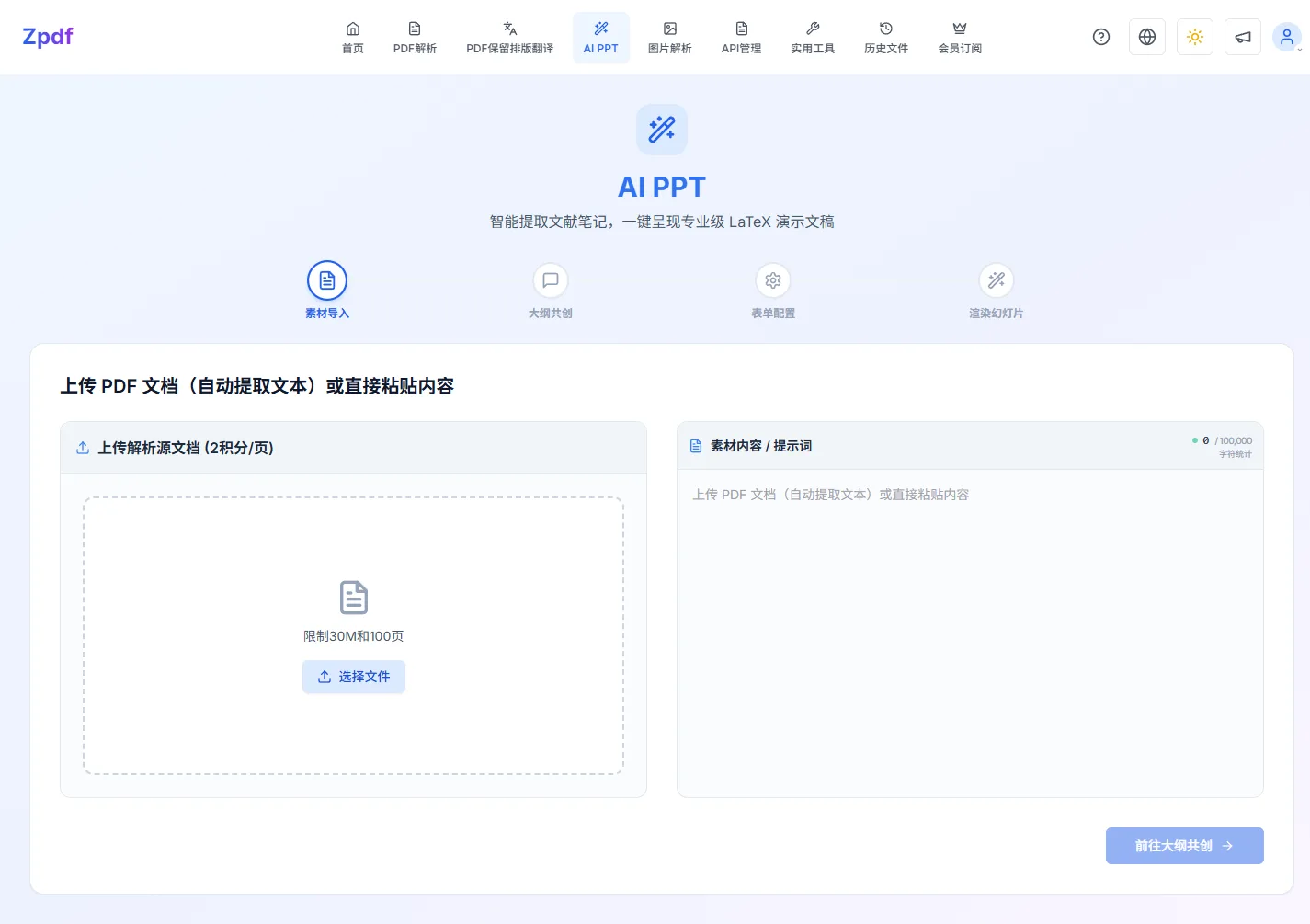Click the help question mark icon
1310x924 pixels.
[1101, 37]
